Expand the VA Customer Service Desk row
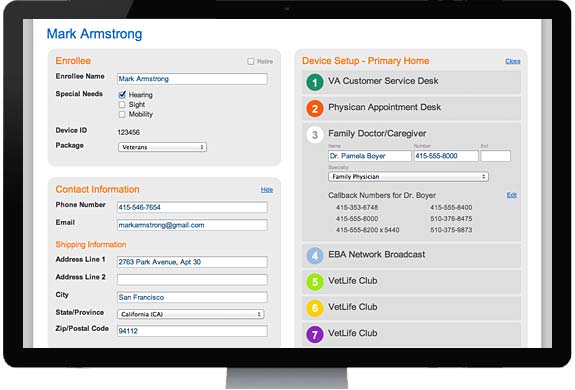 point(411,82)
